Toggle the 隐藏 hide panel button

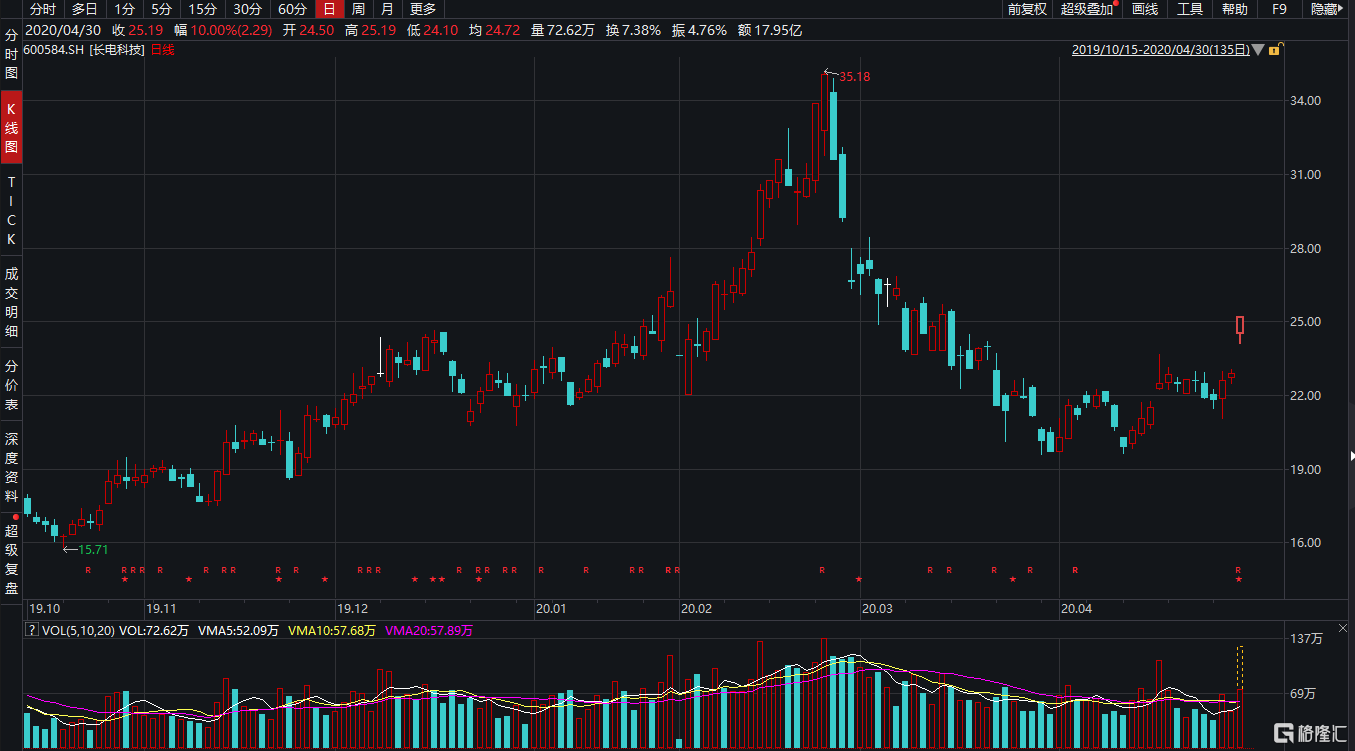1325,9
